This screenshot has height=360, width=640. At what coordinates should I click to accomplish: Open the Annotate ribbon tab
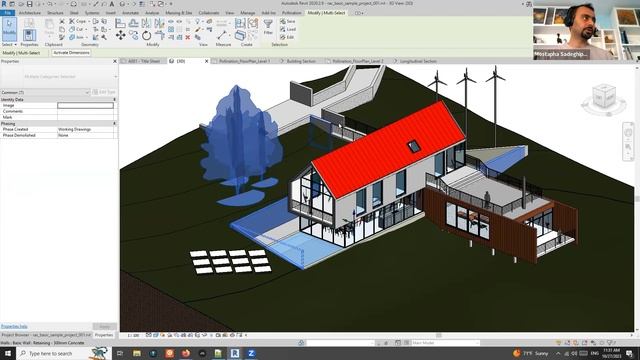pos(131,13)
